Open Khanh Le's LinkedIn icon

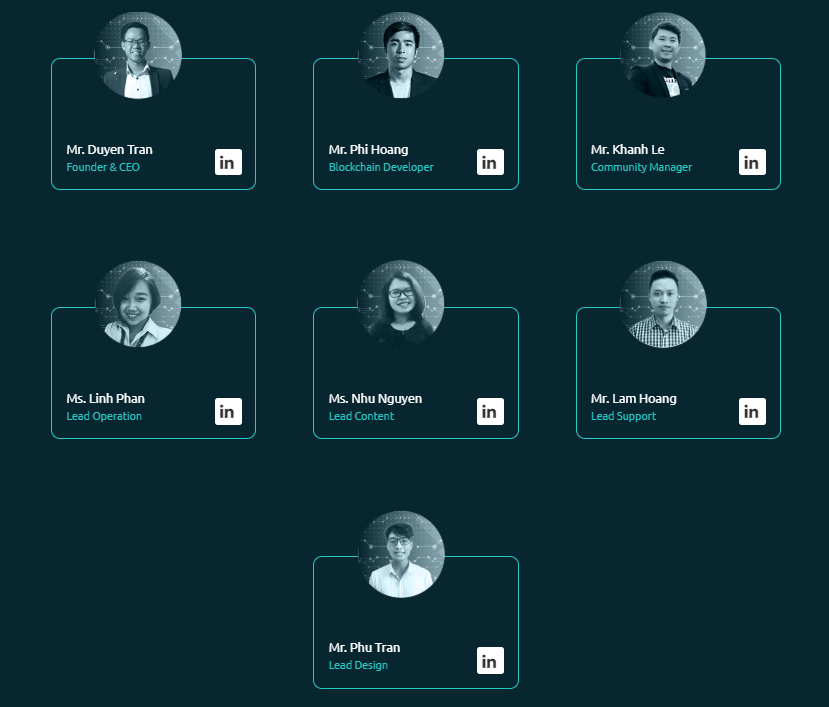click(752, 162)
